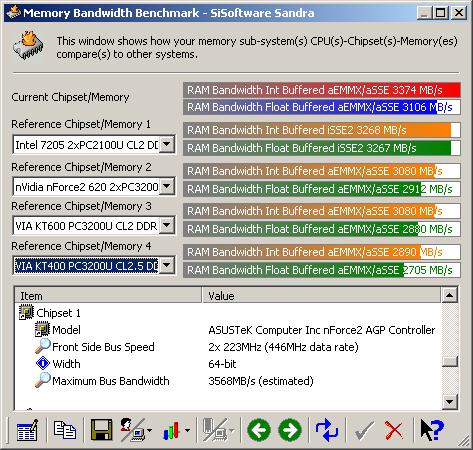This screenshot has width=473, height=450.
Task: Go forward with green right arrow
Action: click(290, 430)
